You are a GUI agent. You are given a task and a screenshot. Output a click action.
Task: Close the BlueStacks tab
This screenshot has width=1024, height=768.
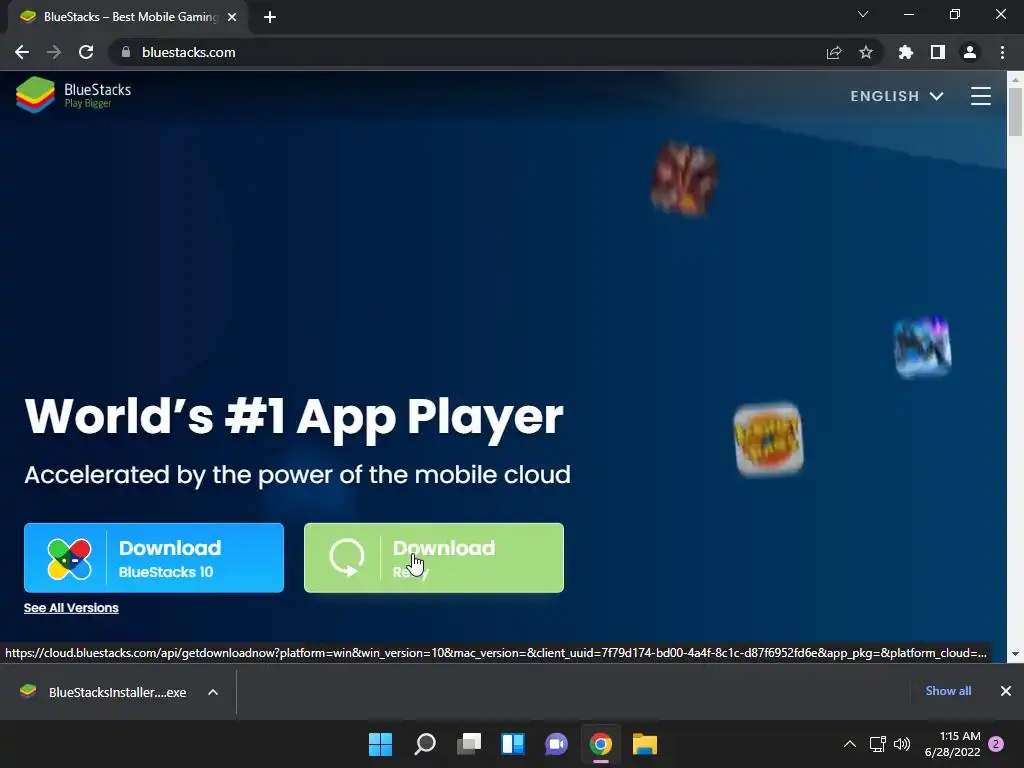(x=232, y=17)
